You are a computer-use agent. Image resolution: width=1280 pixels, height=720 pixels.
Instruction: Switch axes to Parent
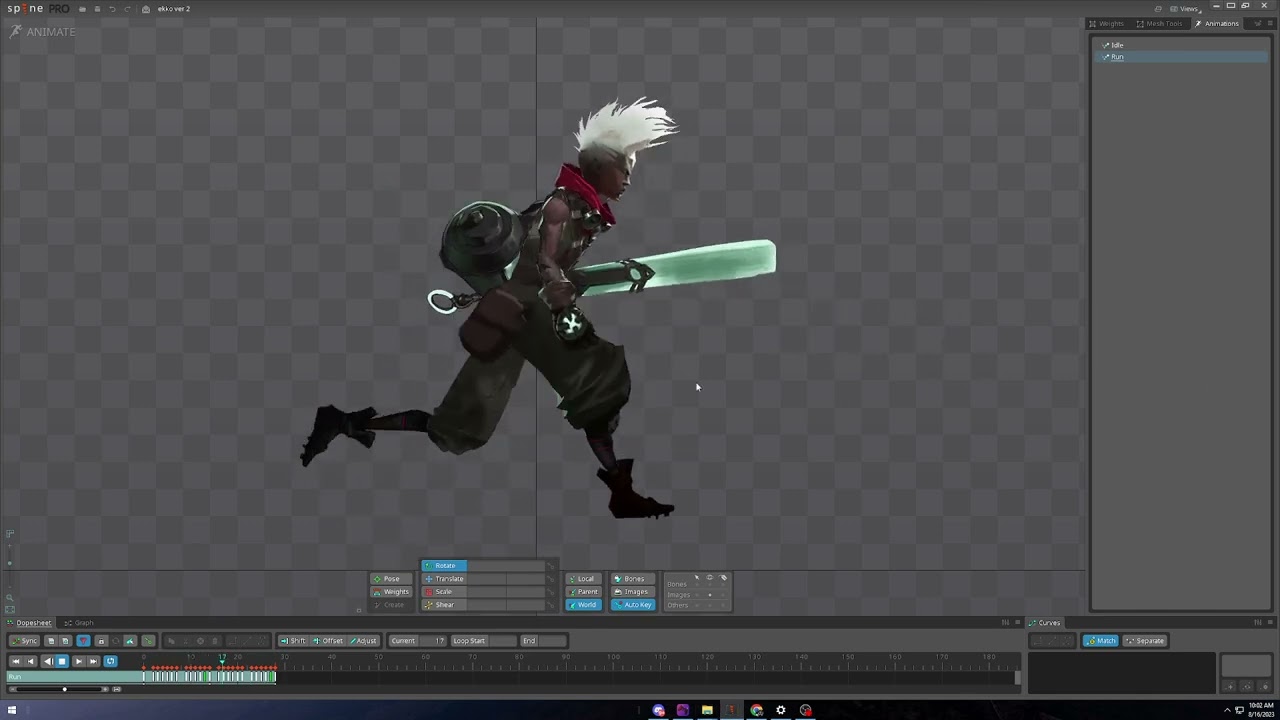coord(585,592)
